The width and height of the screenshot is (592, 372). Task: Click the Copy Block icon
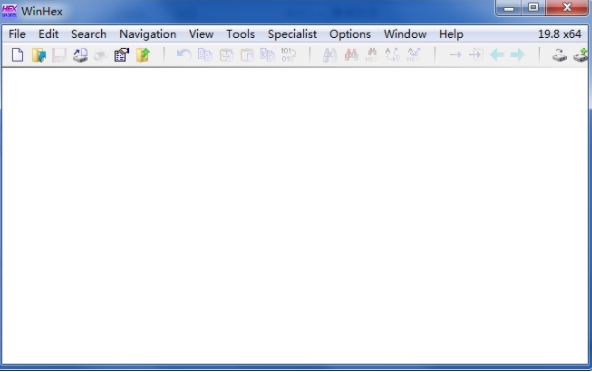point(205,55)
